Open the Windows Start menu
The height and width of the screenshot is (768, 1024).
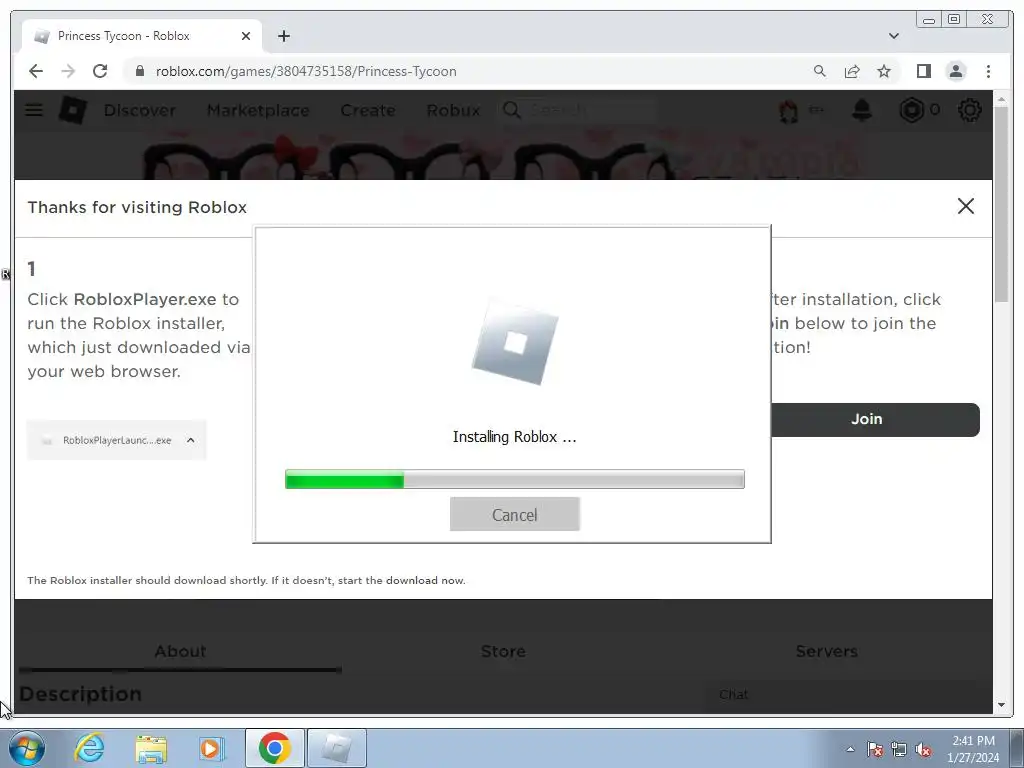point(27,748)
